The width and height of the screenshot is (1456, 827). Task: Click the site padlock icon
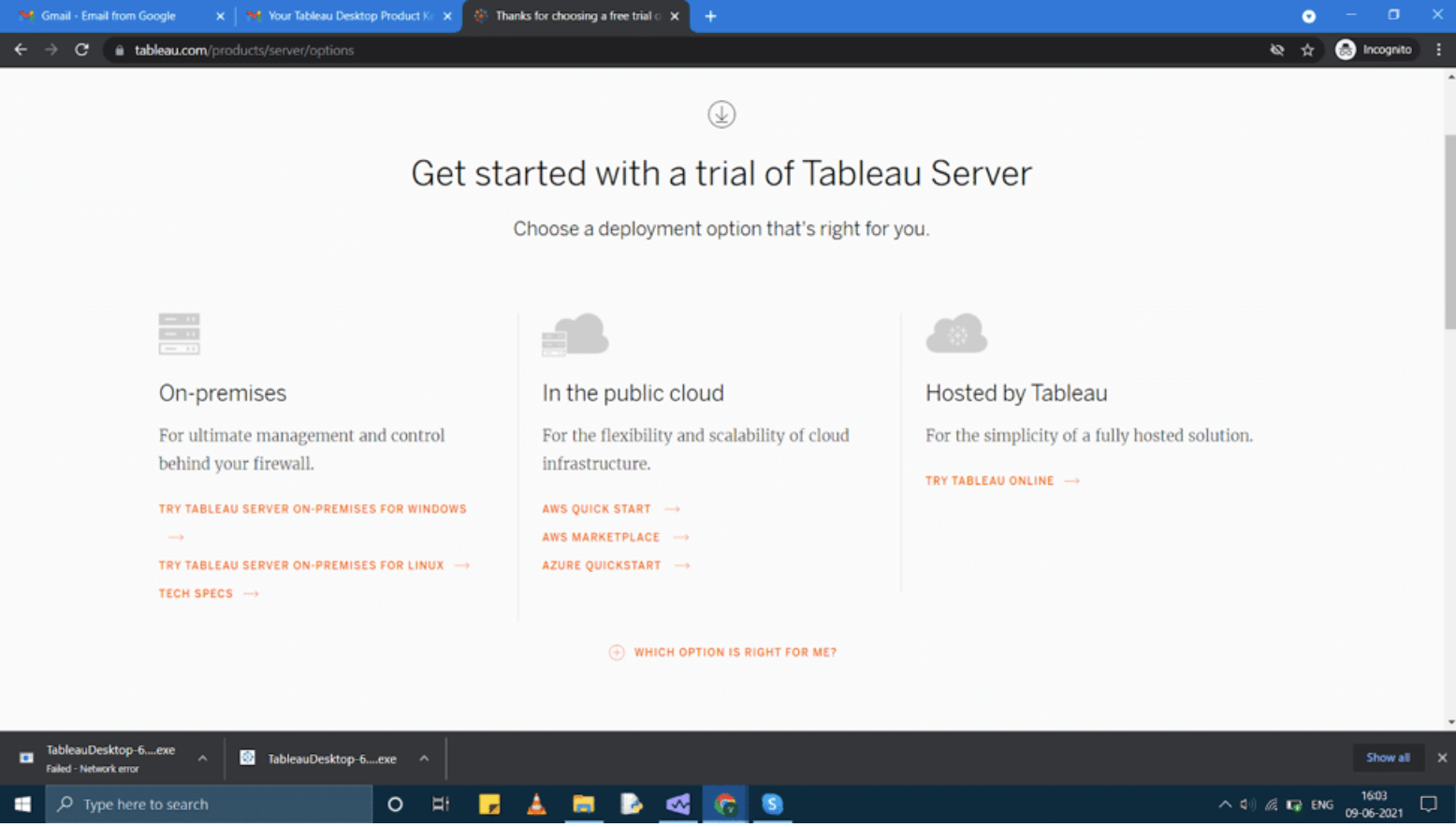pyautogui.click(x=119, y=51)
